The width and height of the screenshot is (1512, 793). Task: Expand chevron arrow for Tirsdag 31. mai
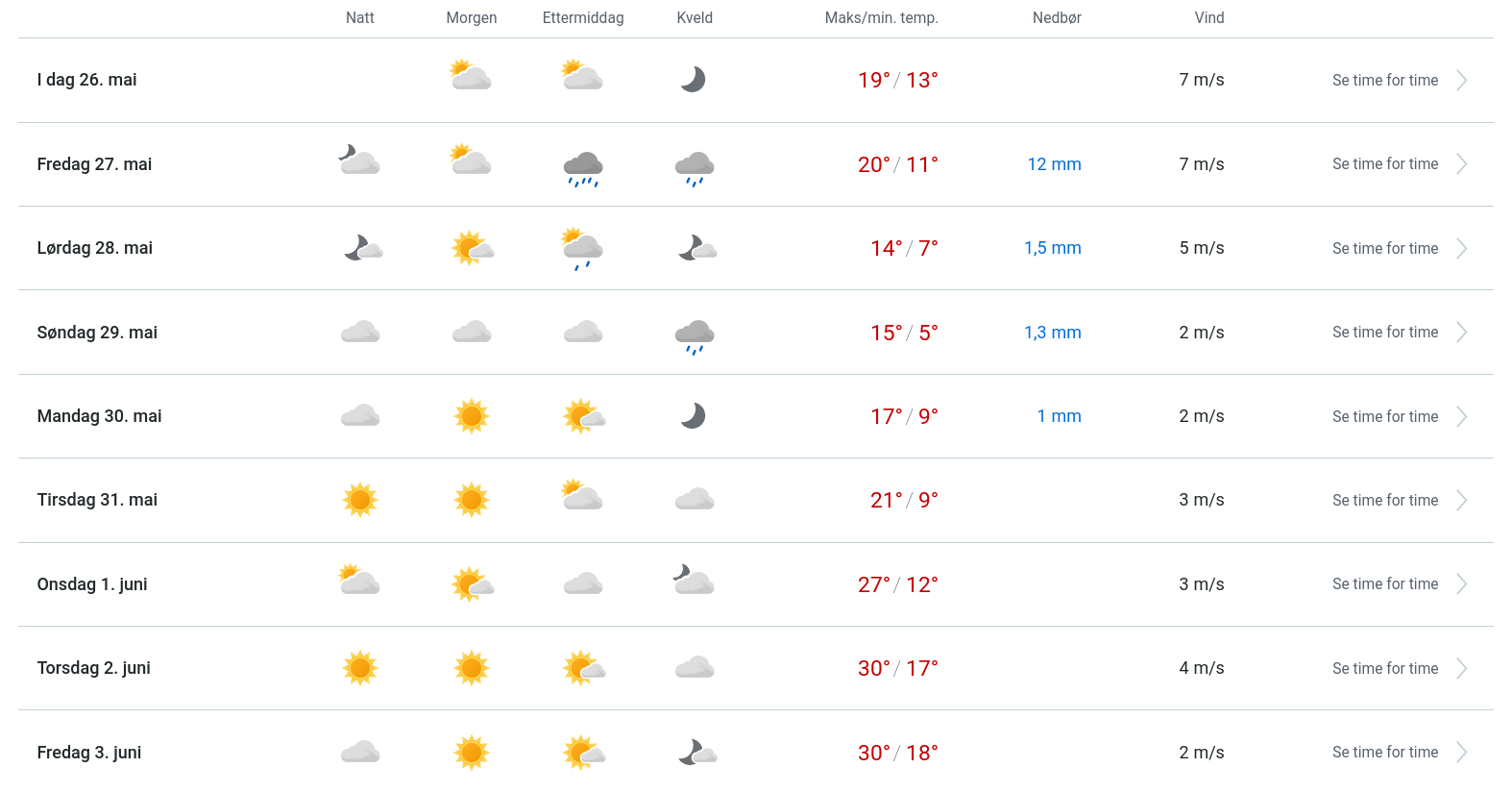pos(1462,501)
